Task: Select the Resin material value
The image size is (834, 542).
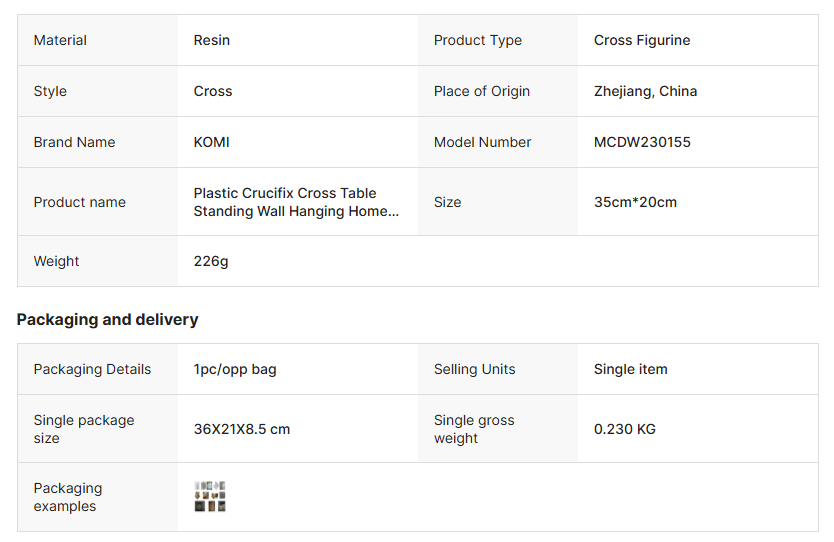Action: pyautogui.click(x=212, y=40)
